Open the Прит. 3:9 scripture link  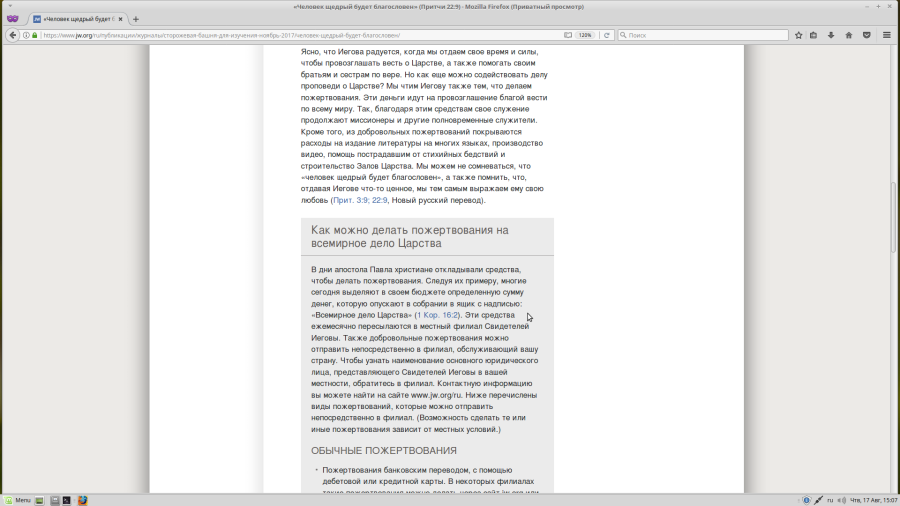pyautogui.click(x=351, y=200)
